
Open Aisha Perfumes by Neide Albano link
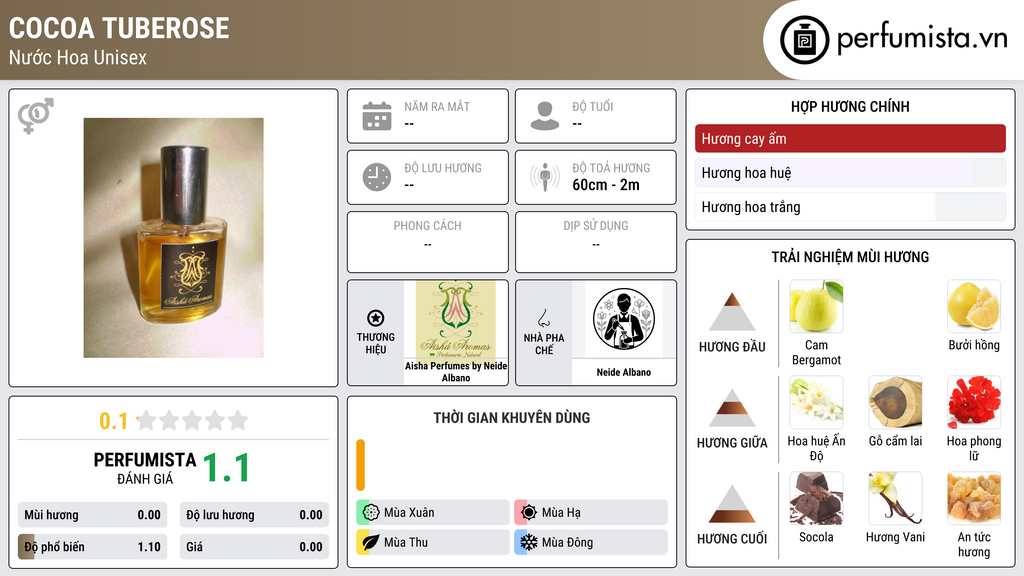click(x=456, y=372)
